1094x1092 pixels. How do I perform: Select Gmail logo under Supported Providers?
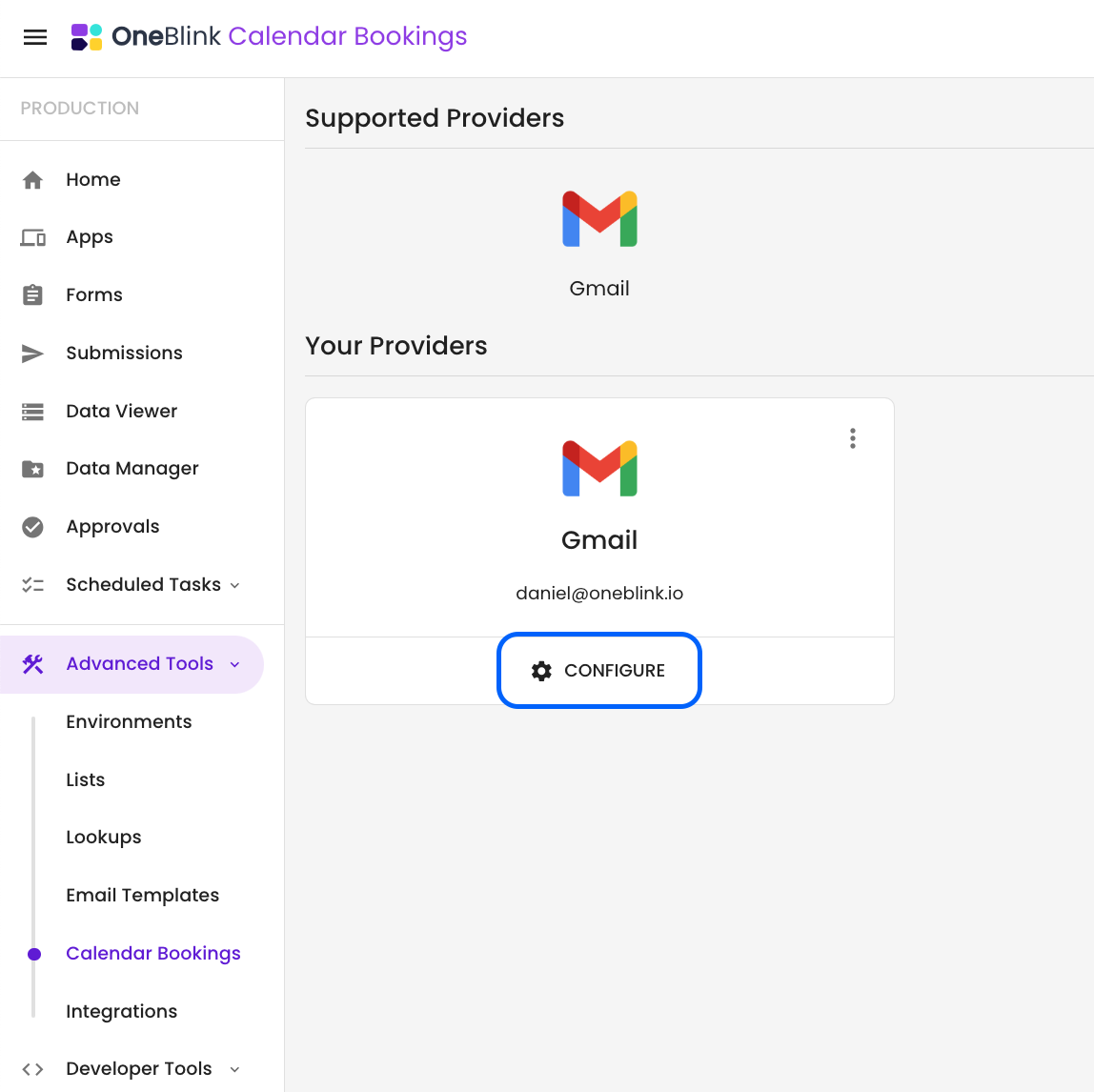pos(600,218)
